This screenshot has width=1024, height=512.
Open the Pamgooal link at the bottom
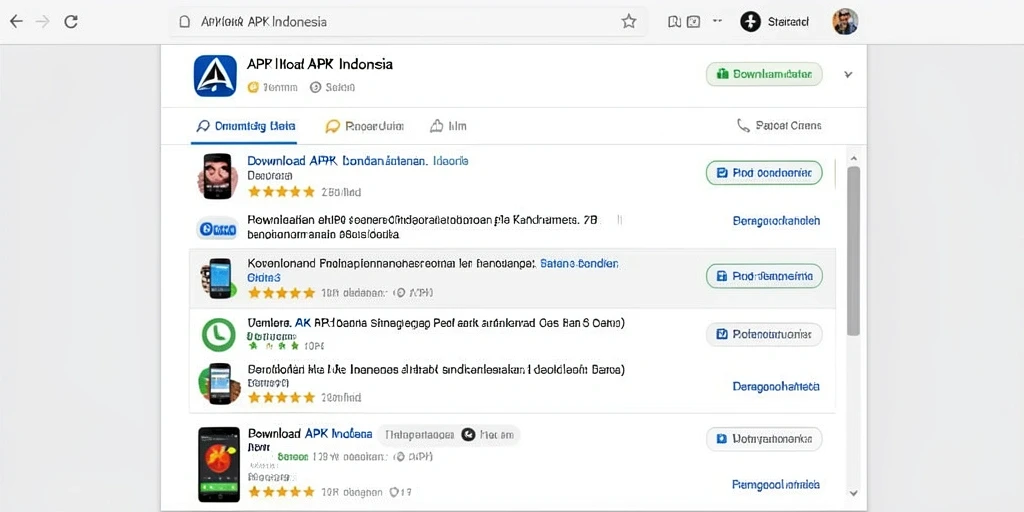(776, 485)
